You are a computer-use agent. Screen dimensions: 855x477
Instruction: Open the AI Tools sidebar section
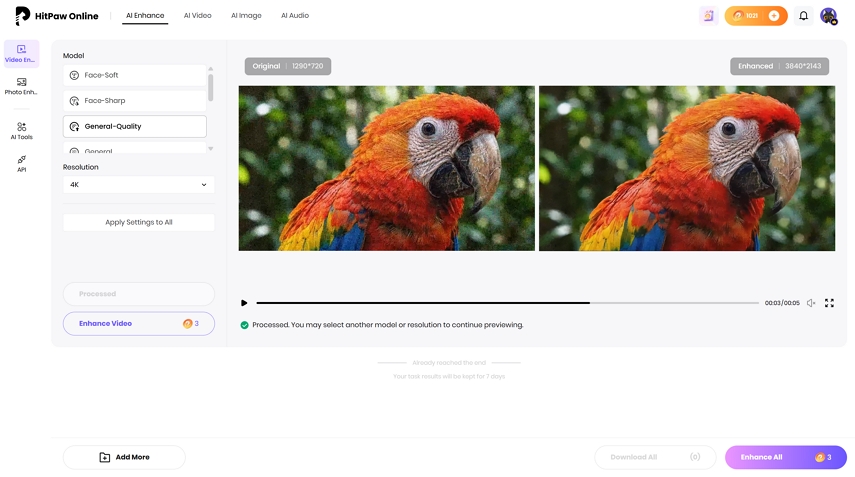(x=21, y=131)
